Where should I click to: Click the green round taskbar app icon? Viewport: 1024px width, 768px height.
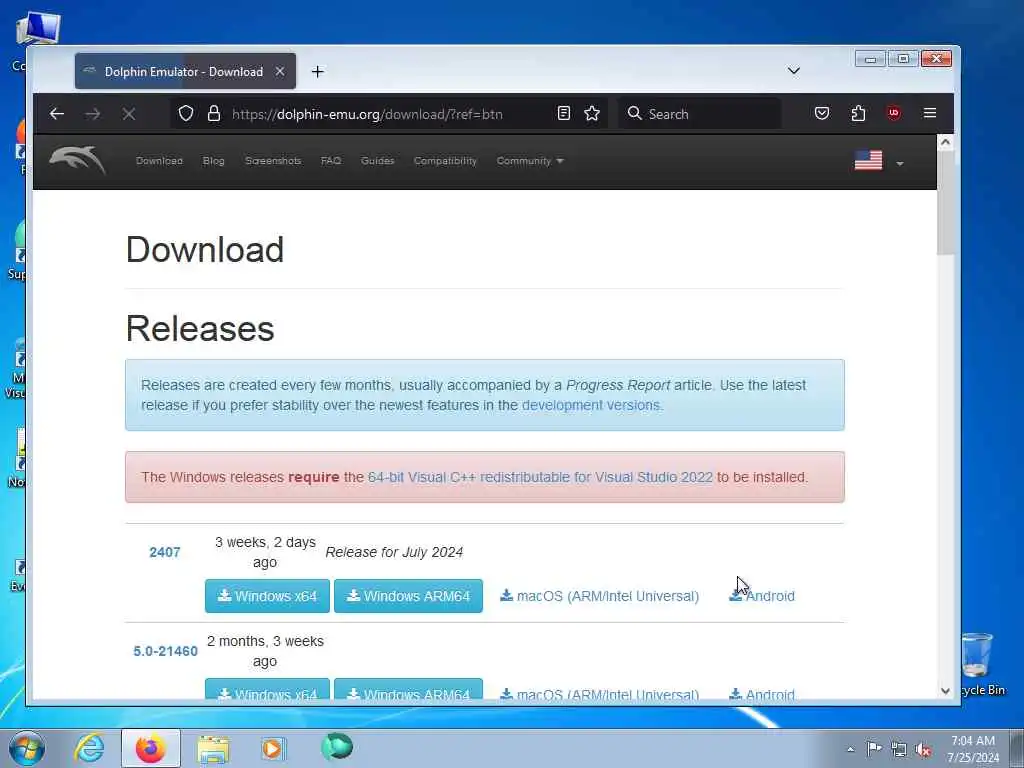point(337,746)
